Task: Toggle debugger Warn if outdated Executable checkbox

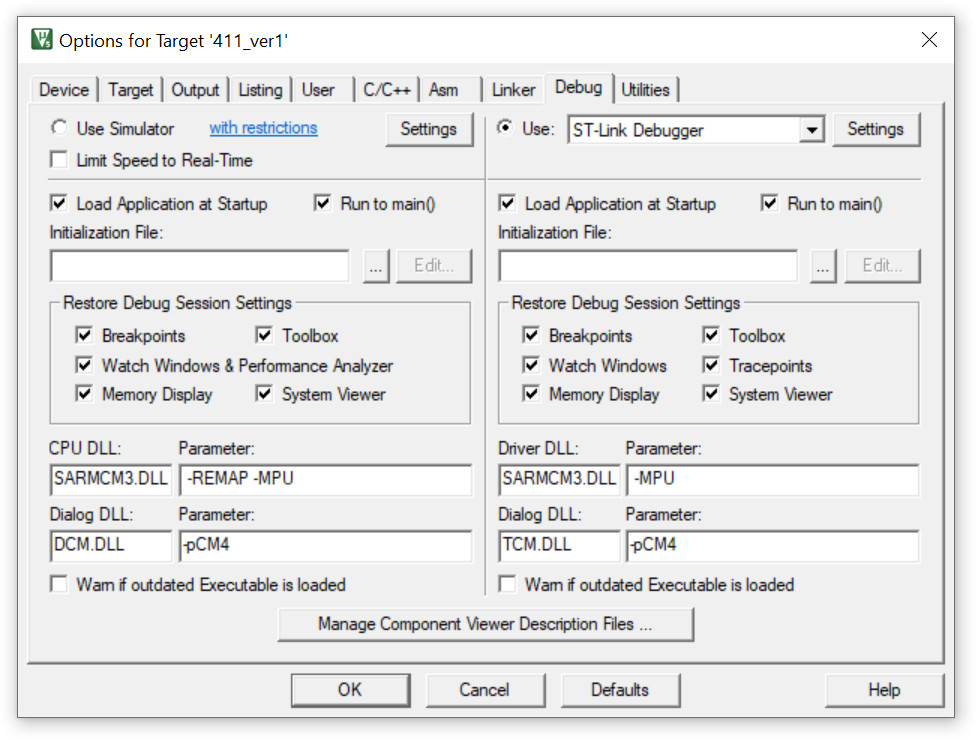Action: (x=507, y=584)
